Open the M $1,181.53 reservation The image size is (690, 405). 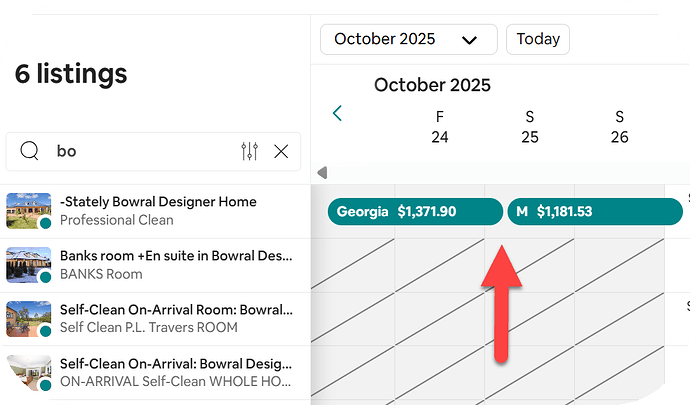(x=595, y=211)
